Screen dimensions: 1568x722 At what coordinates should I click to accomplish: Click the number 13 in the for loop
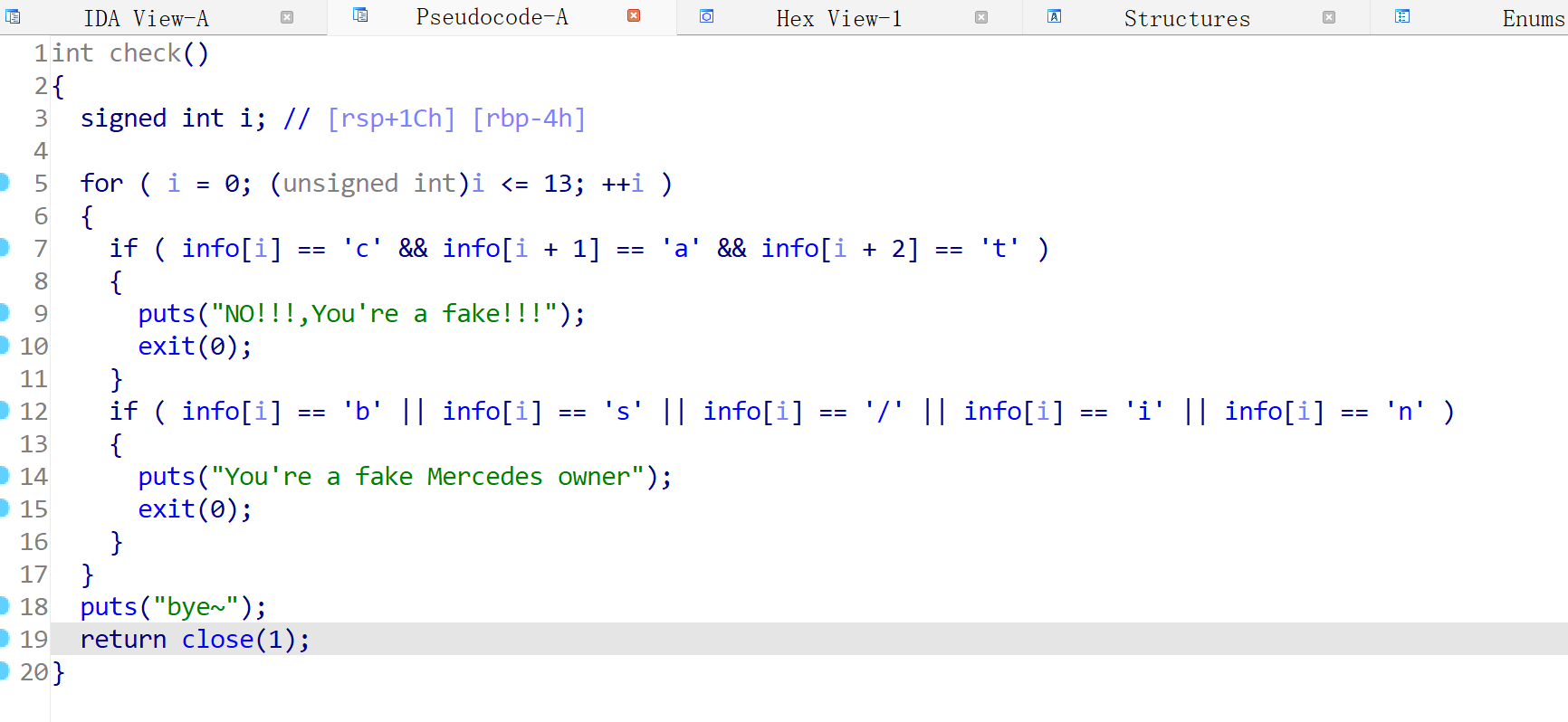coord(558,184)
